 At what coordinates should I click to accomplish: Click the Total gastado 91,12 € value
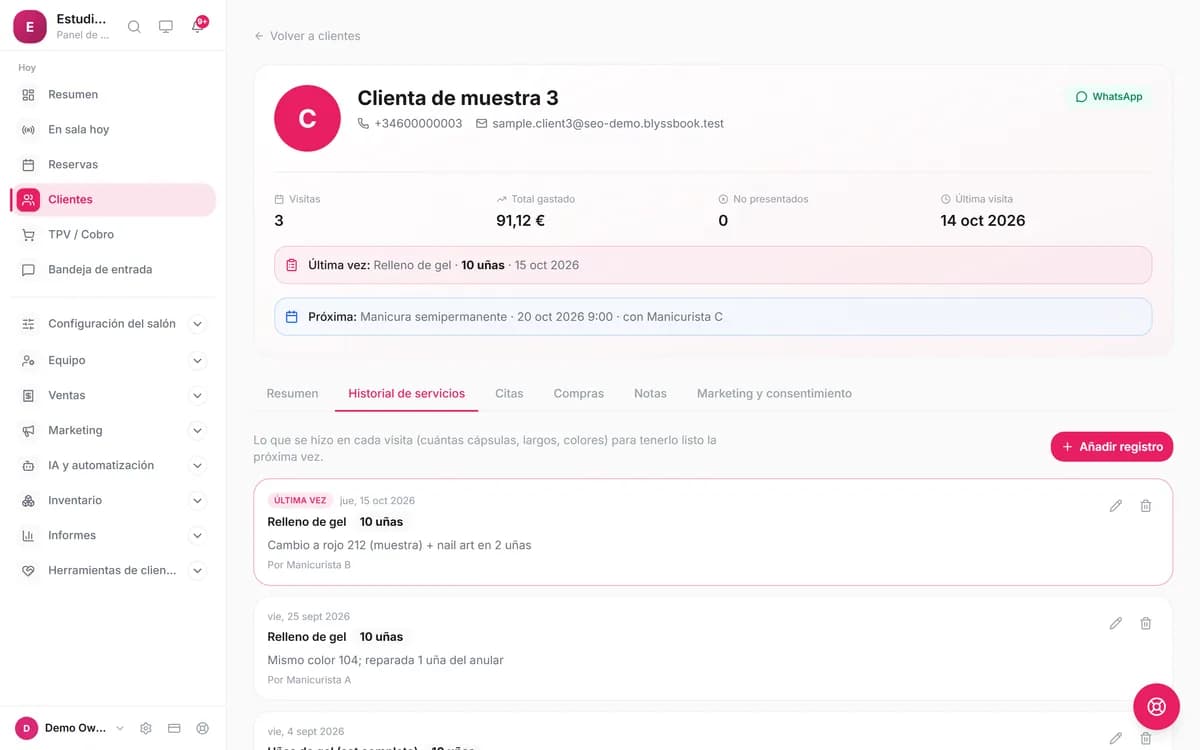tap(520, 221)
